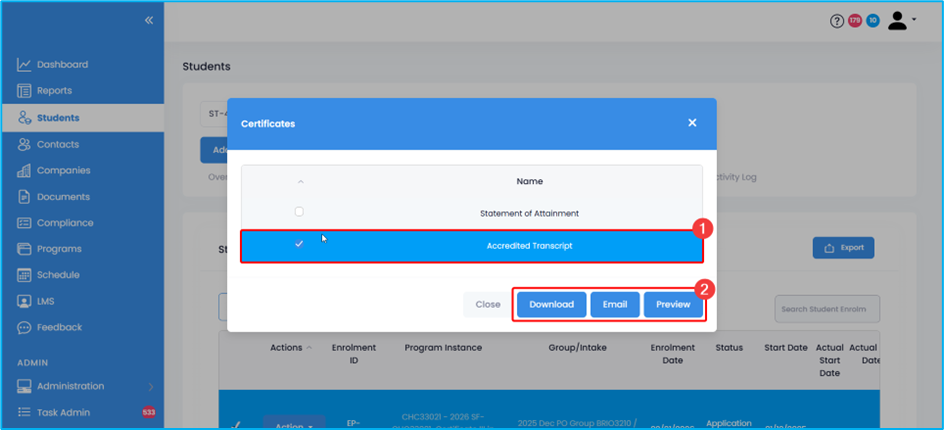This screenshot has height=430, width=944.
Task: Open the LMS sidebar icon
Action: 24,301
